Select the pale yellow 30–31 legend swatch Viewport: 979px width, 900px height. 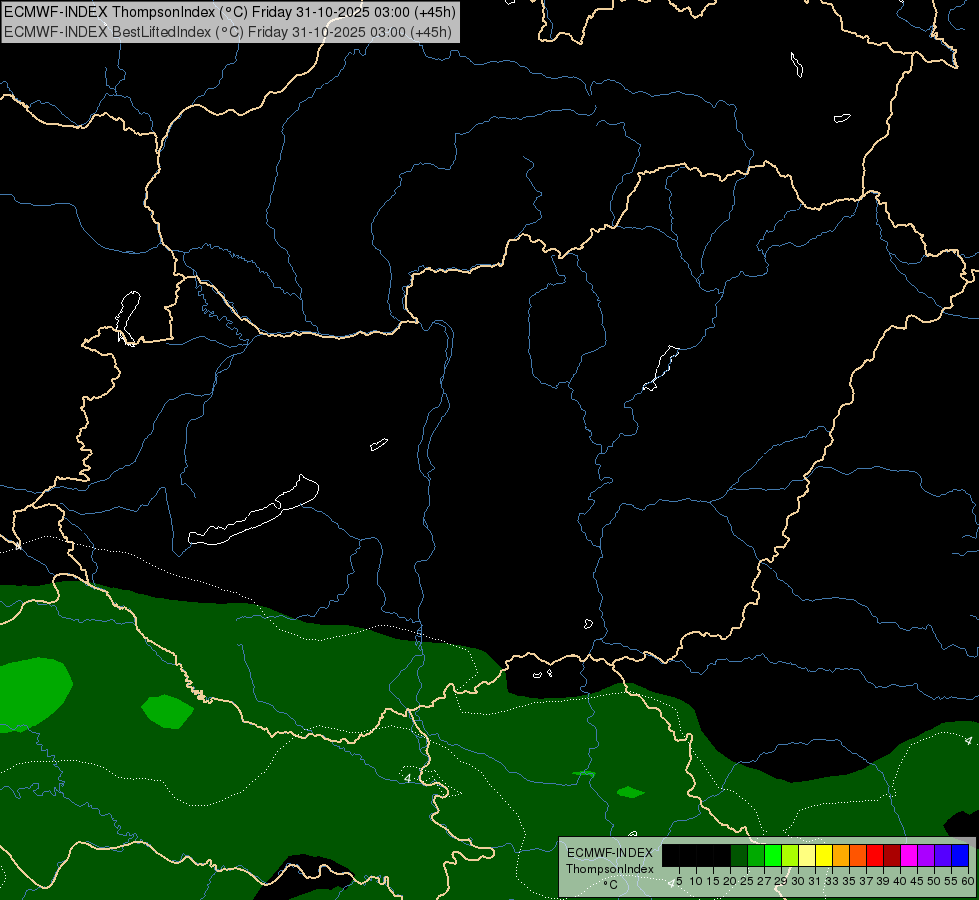pyautogui.click(x=807, y=855)
